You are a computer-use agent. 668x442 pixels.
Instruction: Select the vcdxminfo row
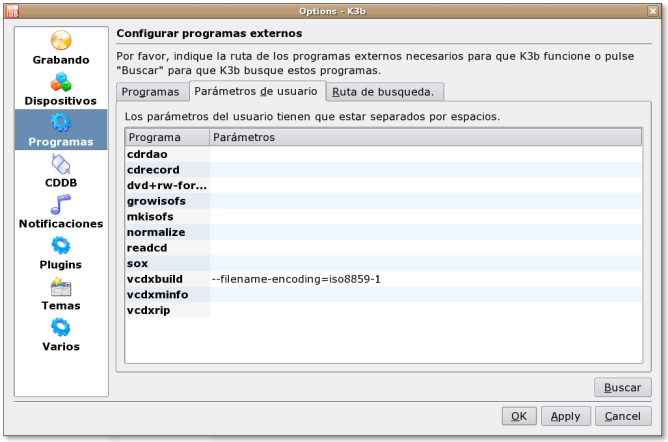(x=383, y=295)
